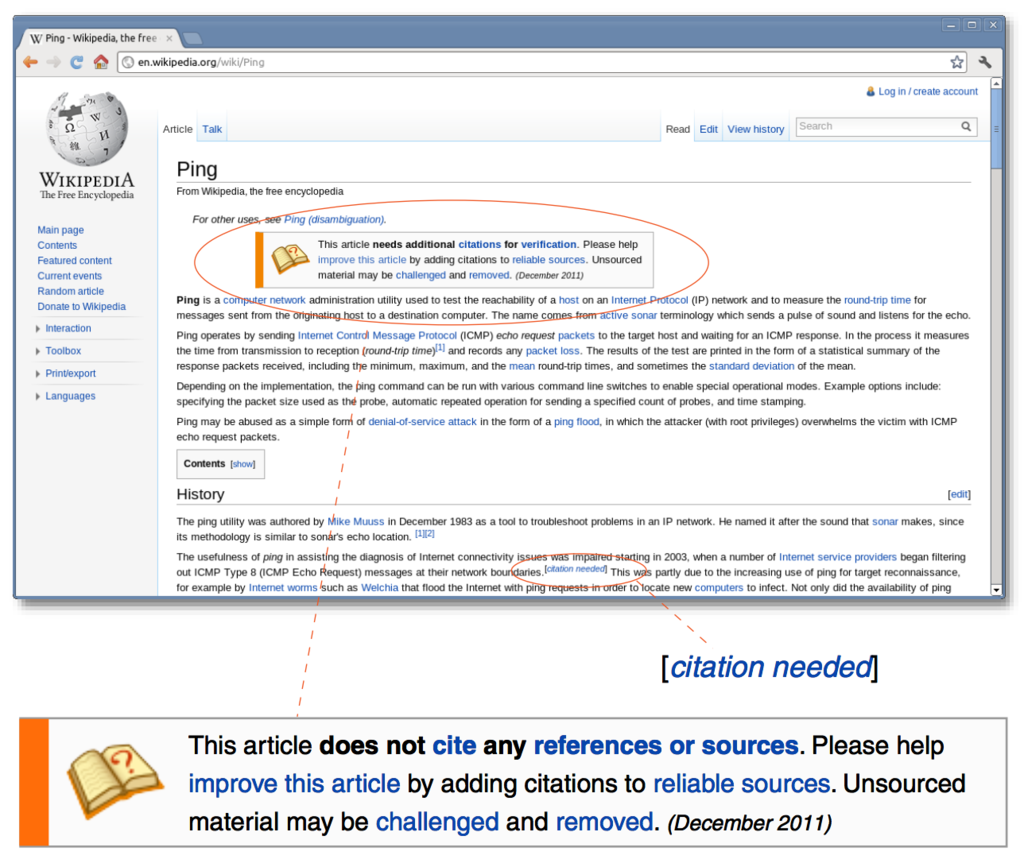Image resolution: width=1024 pixels, height=863 pixels.
Task: Open the Mike Muuss link
Action: tap(355, 521)
